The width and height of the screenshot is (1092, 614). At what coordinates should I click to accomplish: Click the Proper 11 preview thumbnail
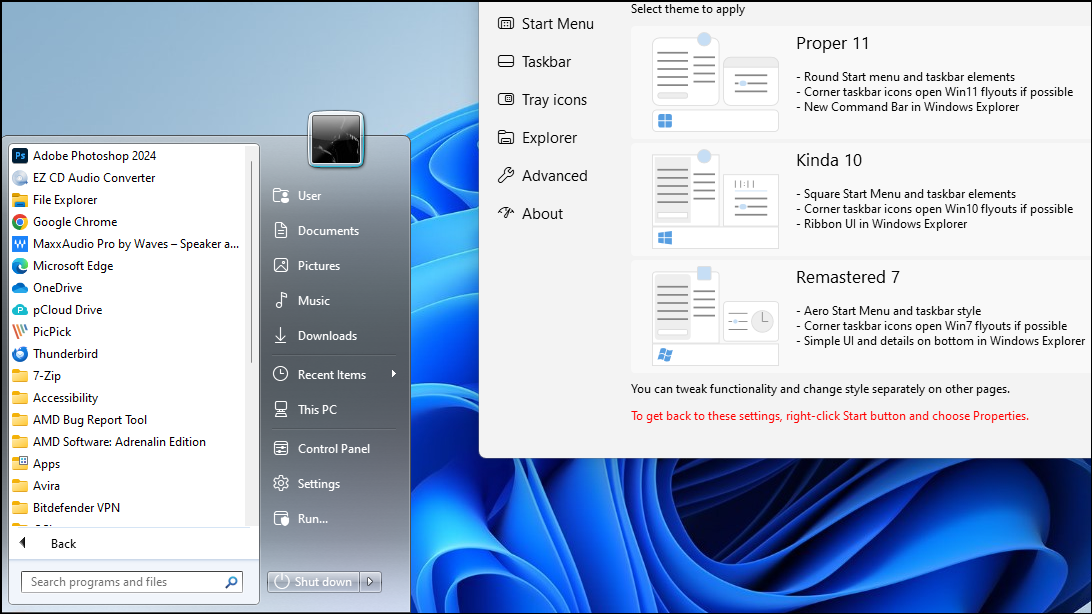715,82
